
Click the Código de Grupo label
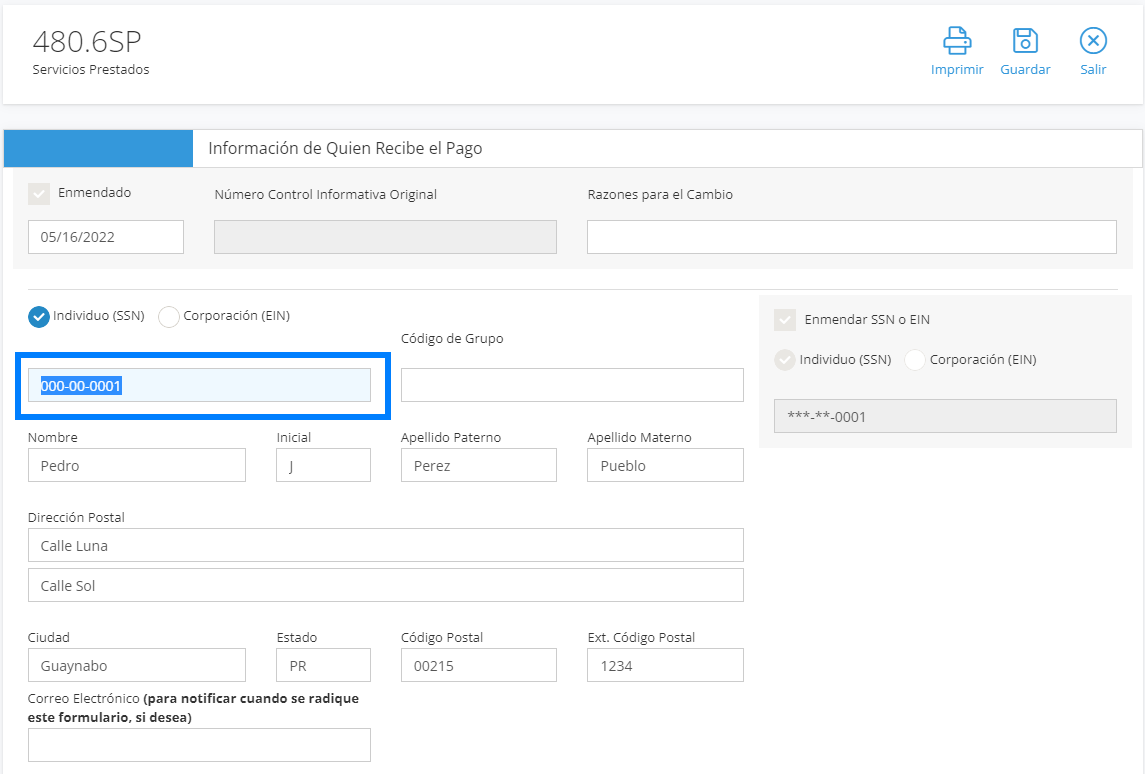coord(452,339)
